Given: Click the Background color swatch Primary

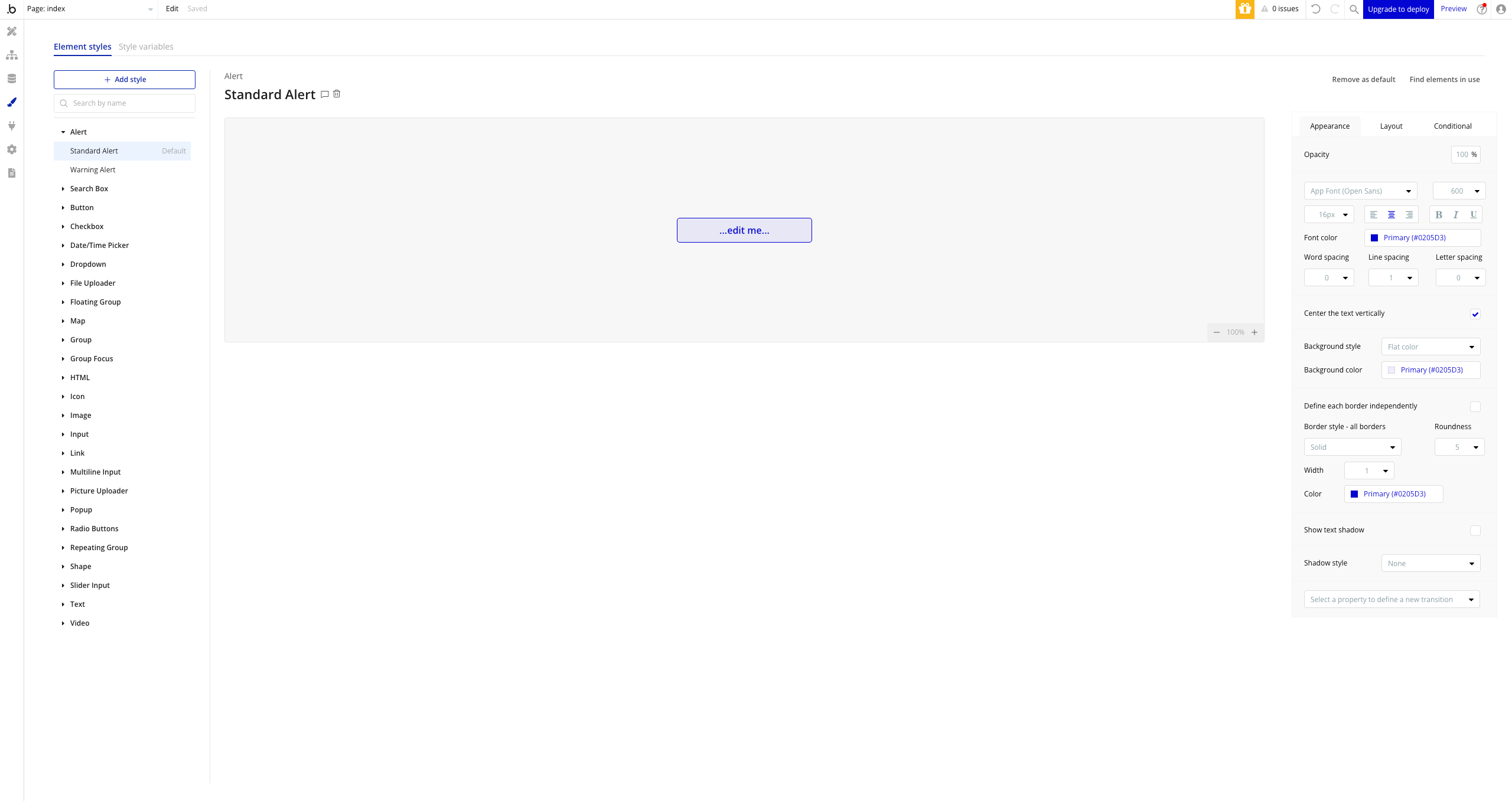Looking at the screenshot, I should pyautogui.click(x=1393, y=369).
